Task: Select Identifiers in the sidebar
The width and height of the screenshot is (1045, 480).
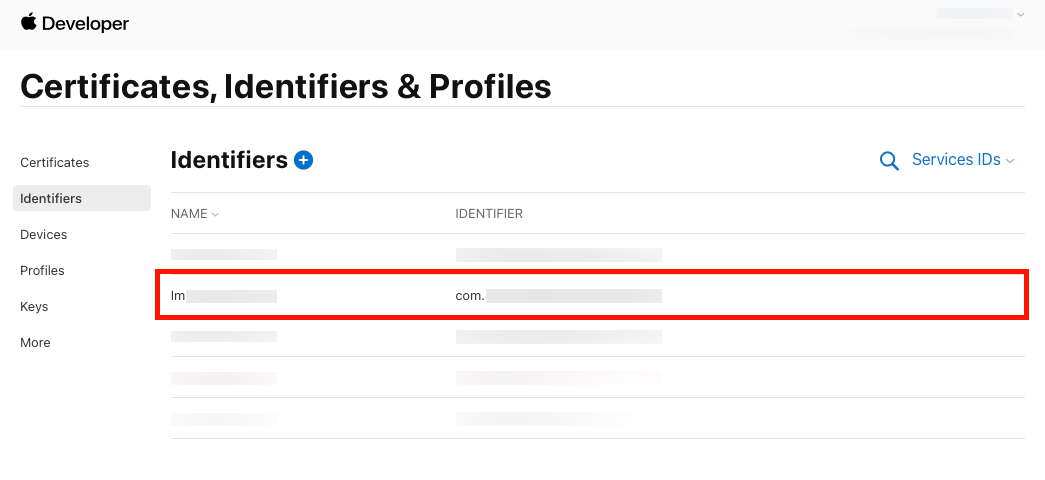Action: (51, 198)
